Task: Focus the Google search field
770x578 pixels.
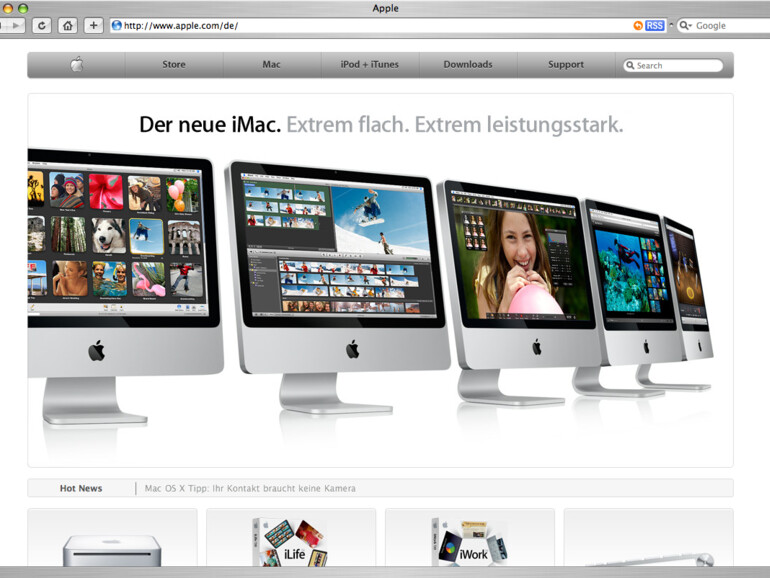Action: coord(724,26)
